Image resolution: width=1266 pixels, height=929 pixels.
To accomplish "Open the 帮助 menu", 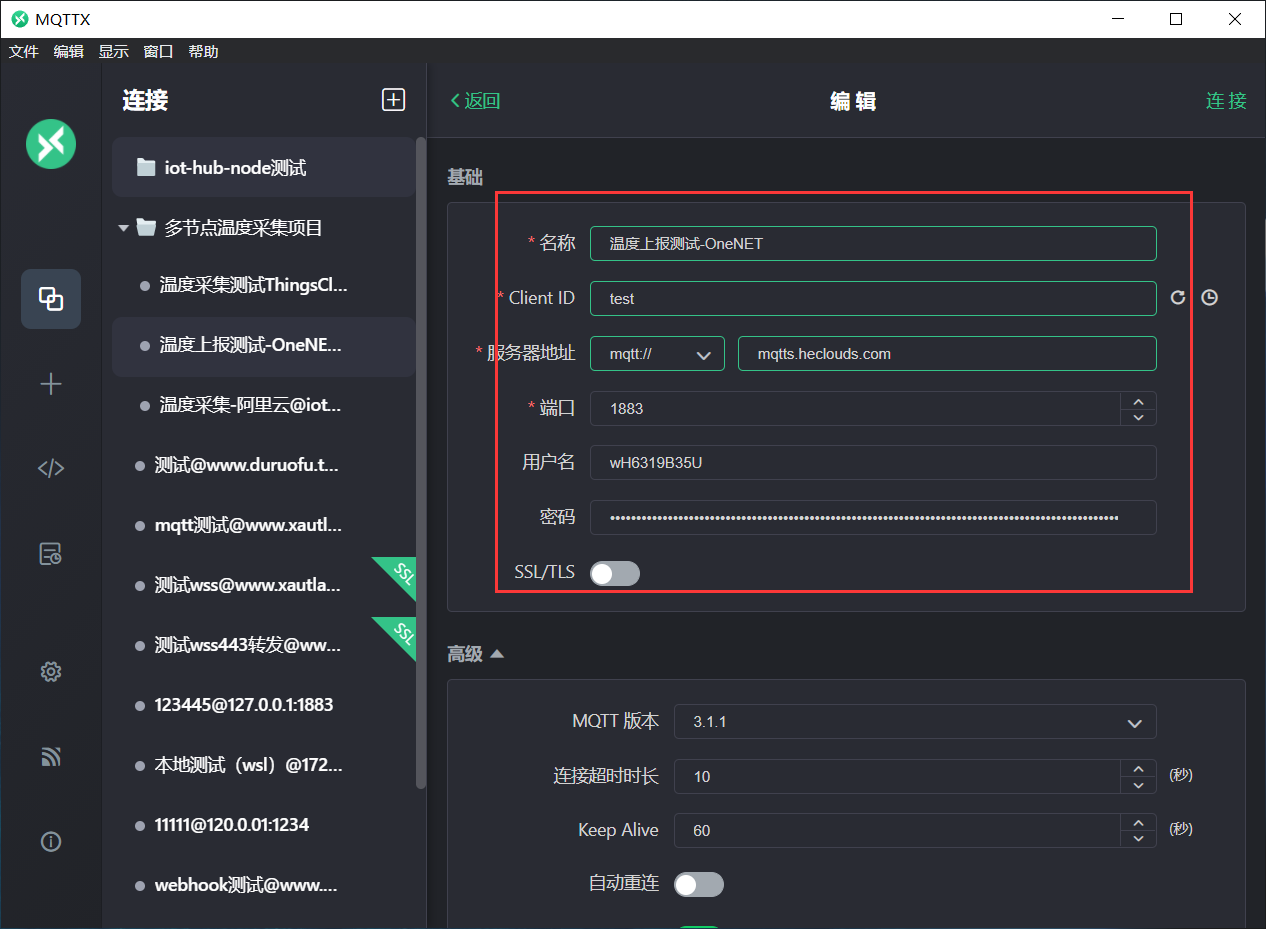I will click(x=203, y=52).
